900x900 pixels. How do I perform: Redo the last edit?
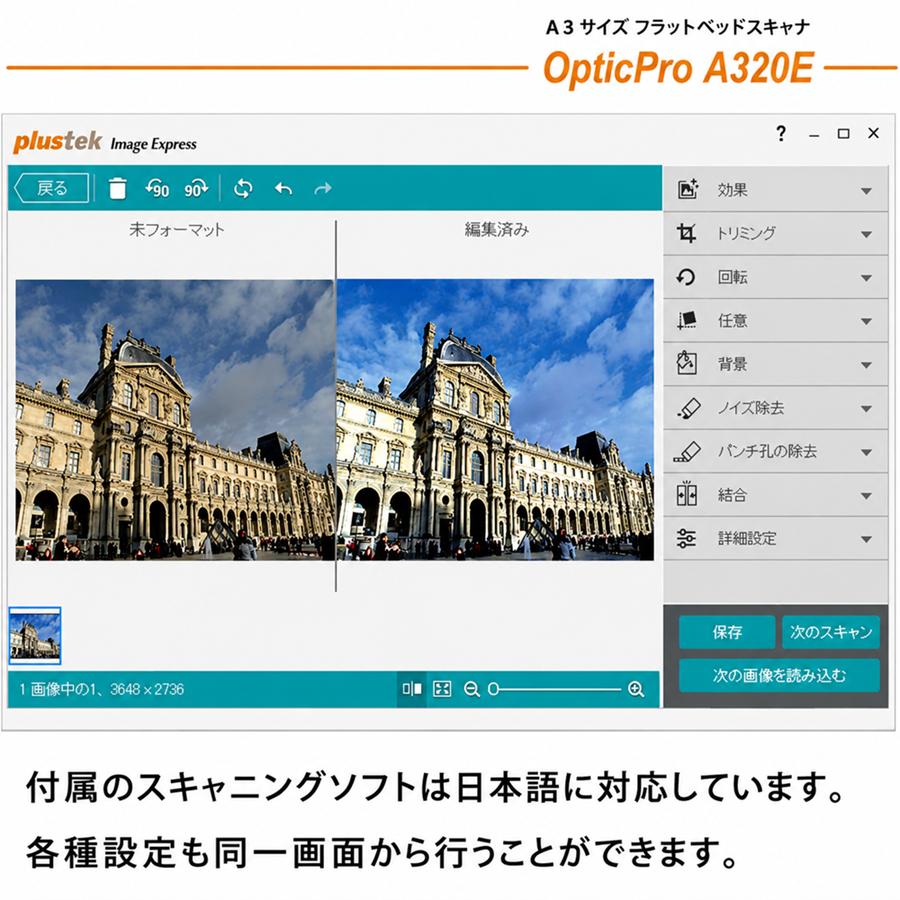pos(323,188)
